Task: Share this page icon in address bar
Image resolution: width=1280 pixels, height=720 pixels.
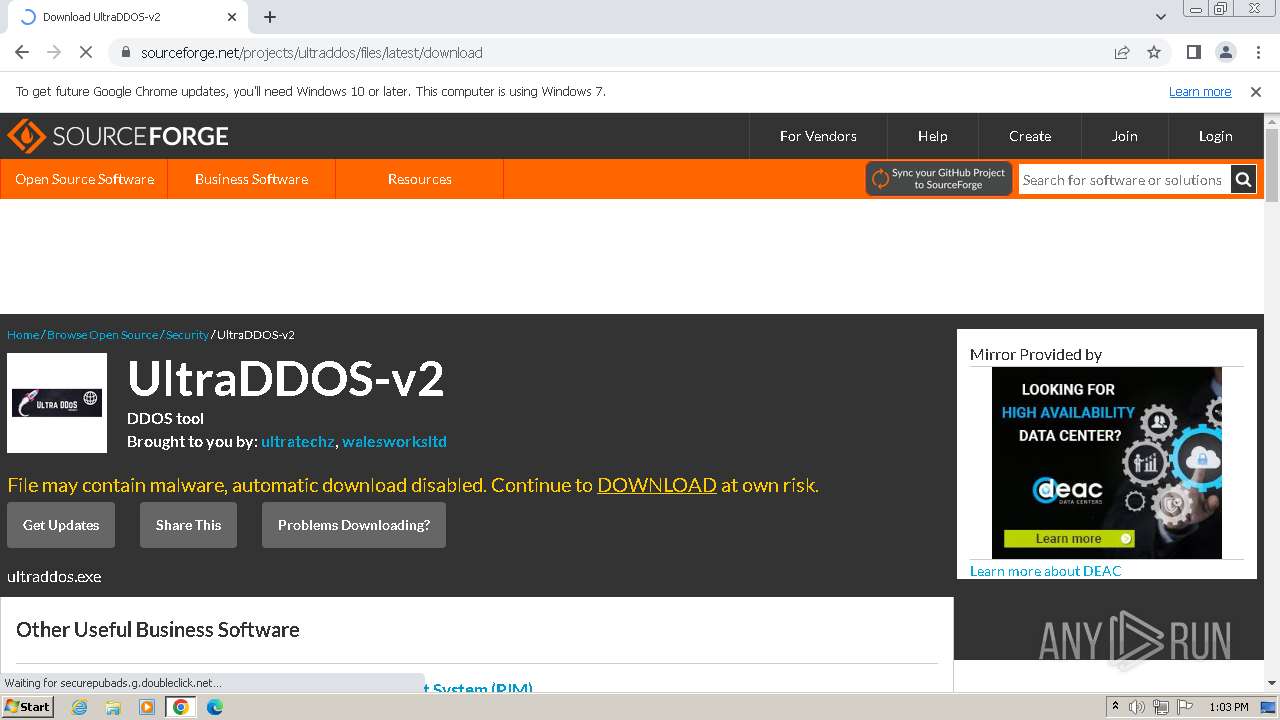Action: pyautogui.click(x=1122, y=52)
